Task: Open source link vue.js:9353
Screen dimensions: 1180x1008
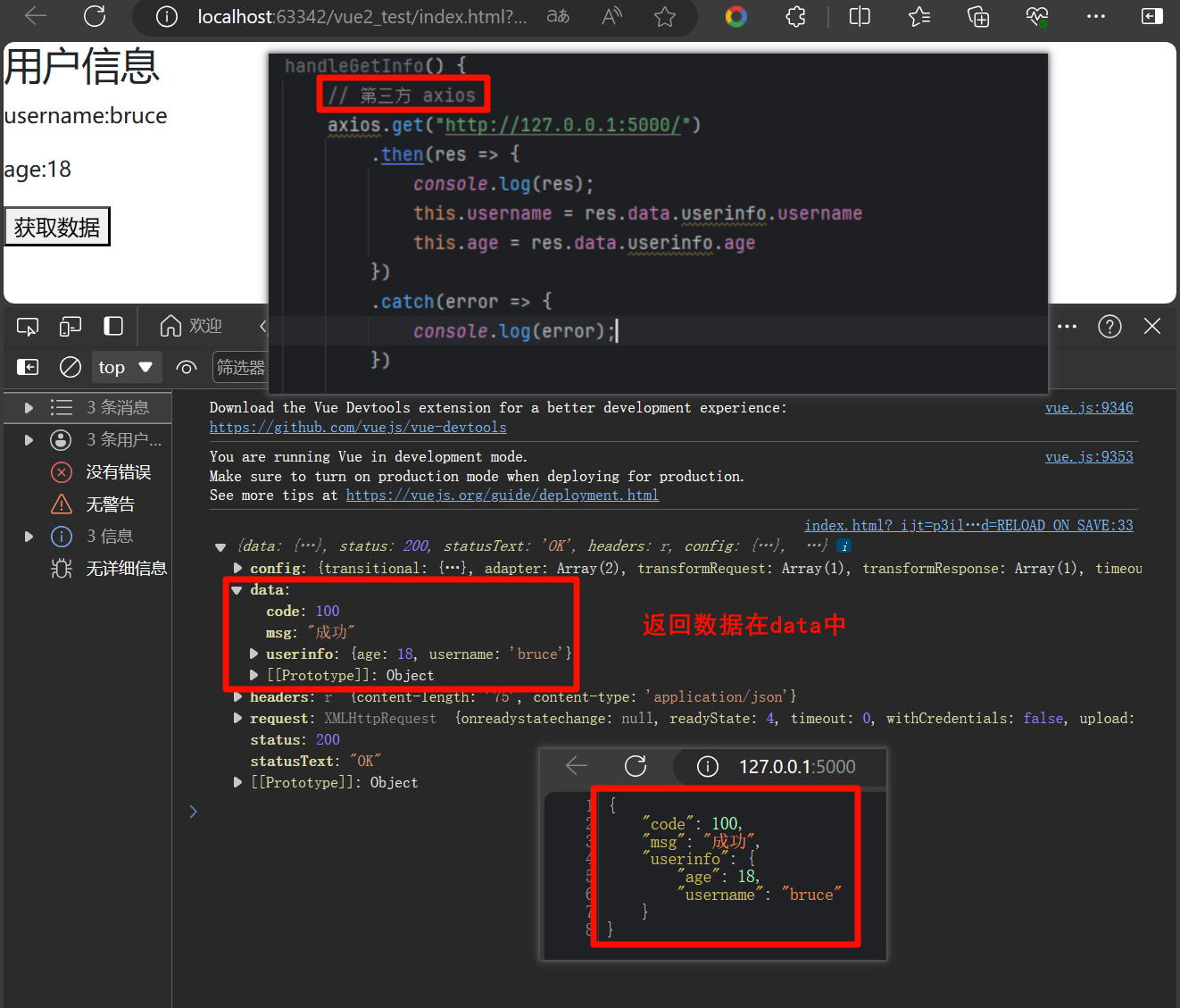Action: 1089,456
